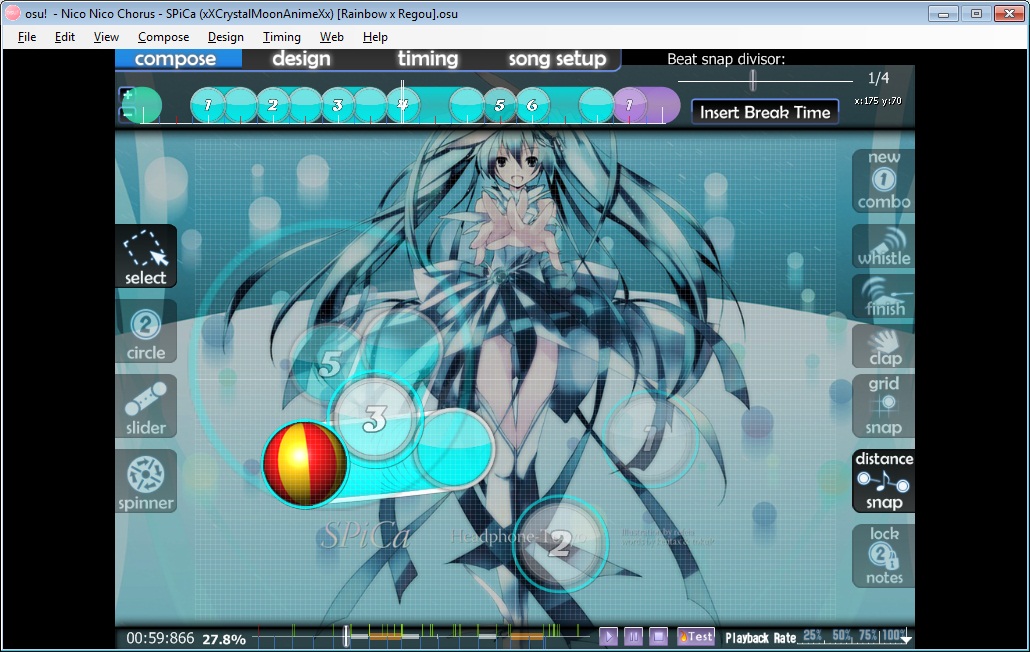The width and height of the screenshot is (1030, 652).
Task: Select hit circle 5 on the playfield
Action: point(330,363)
